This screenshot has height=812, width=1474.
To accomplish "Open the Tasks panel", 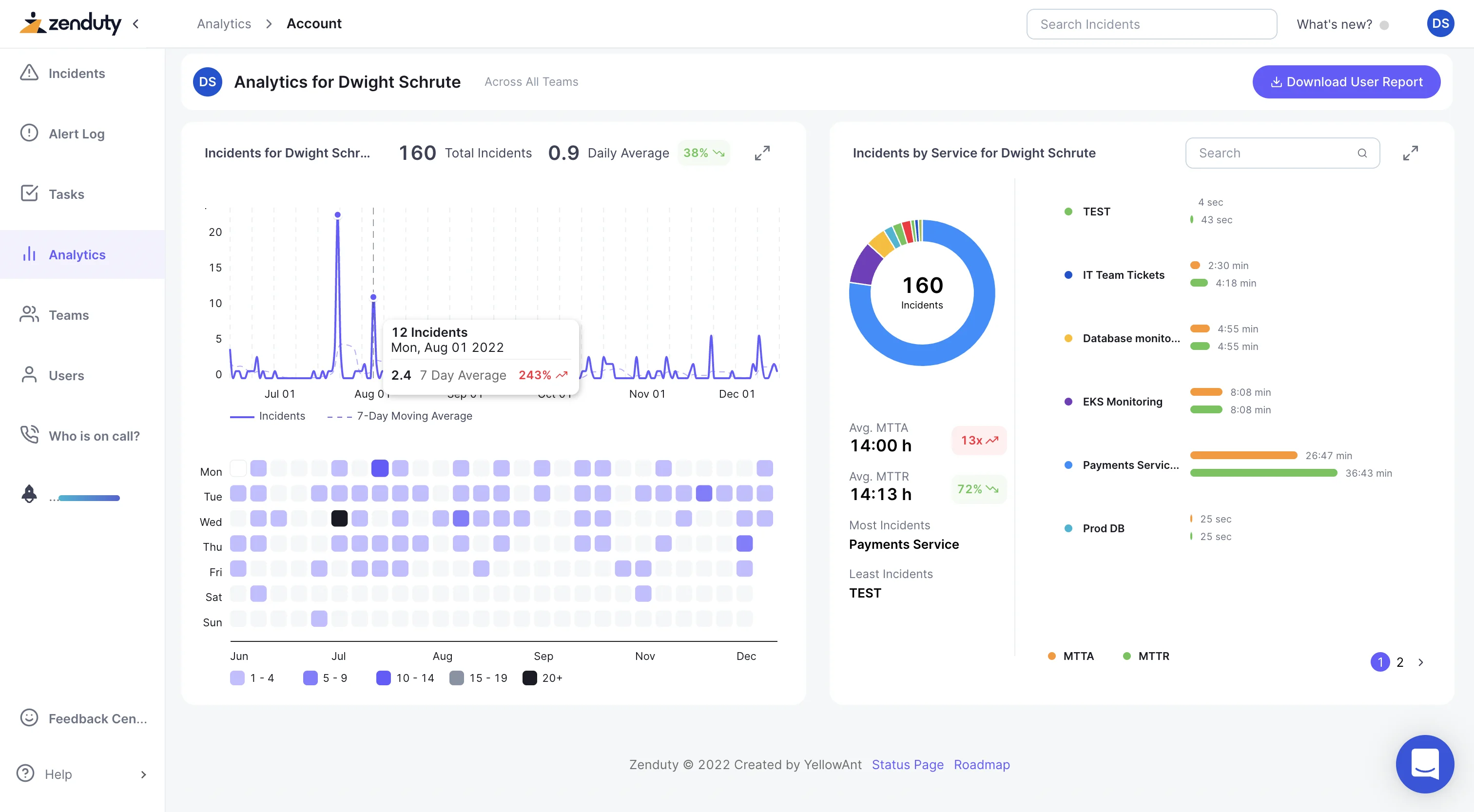I will (x=66, y=194).
